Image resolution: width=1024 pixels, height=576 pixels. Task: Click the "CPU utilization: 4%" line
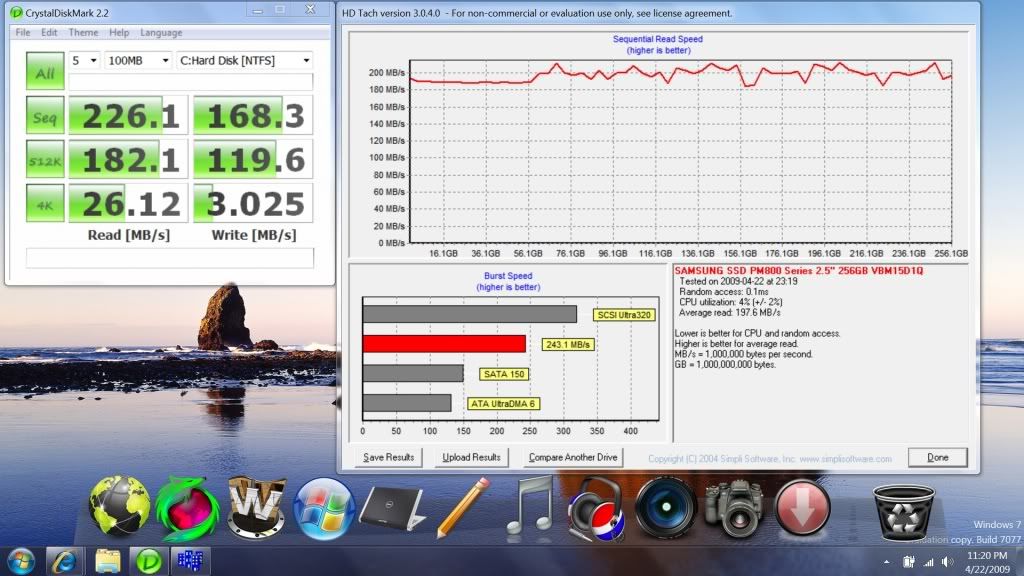coord(731,302)
